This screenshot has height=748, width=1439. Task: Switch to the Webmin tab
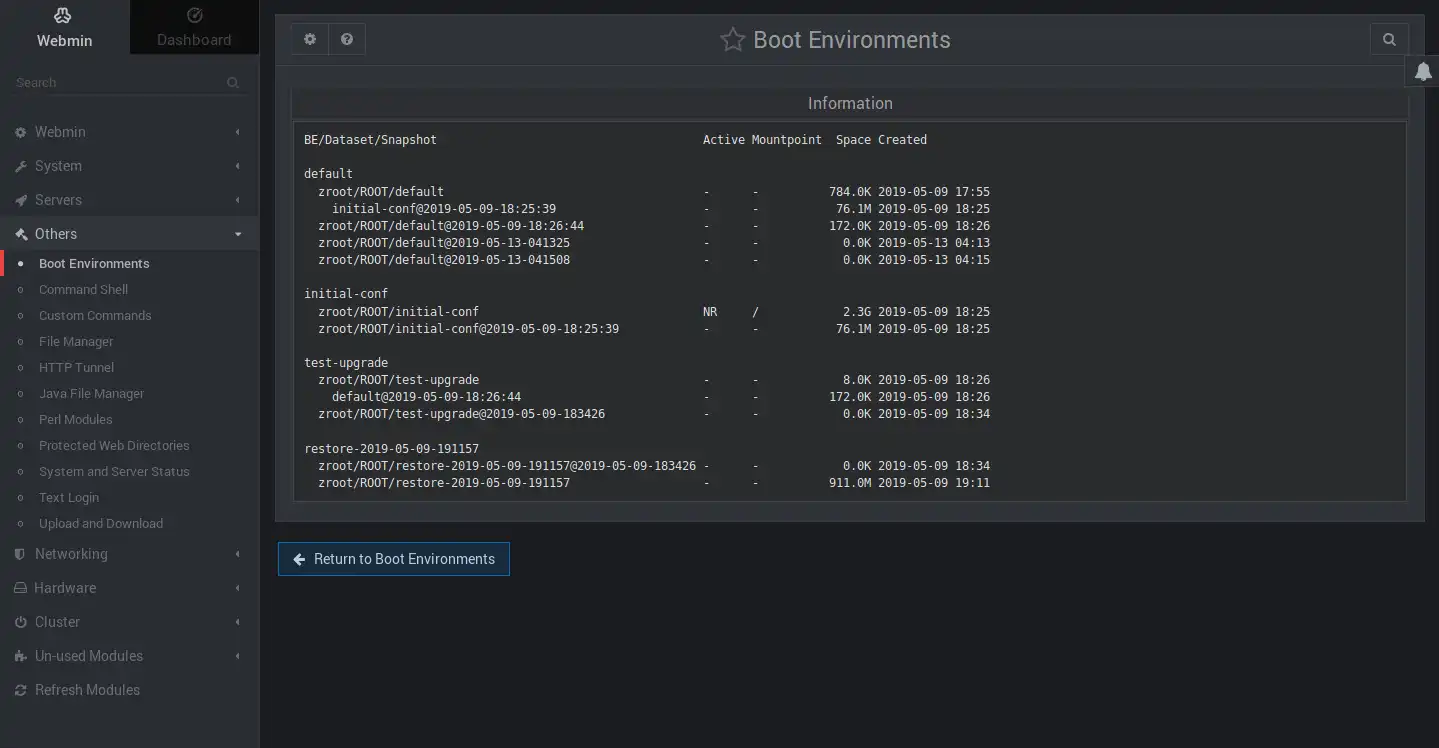(x=64, y=27)
